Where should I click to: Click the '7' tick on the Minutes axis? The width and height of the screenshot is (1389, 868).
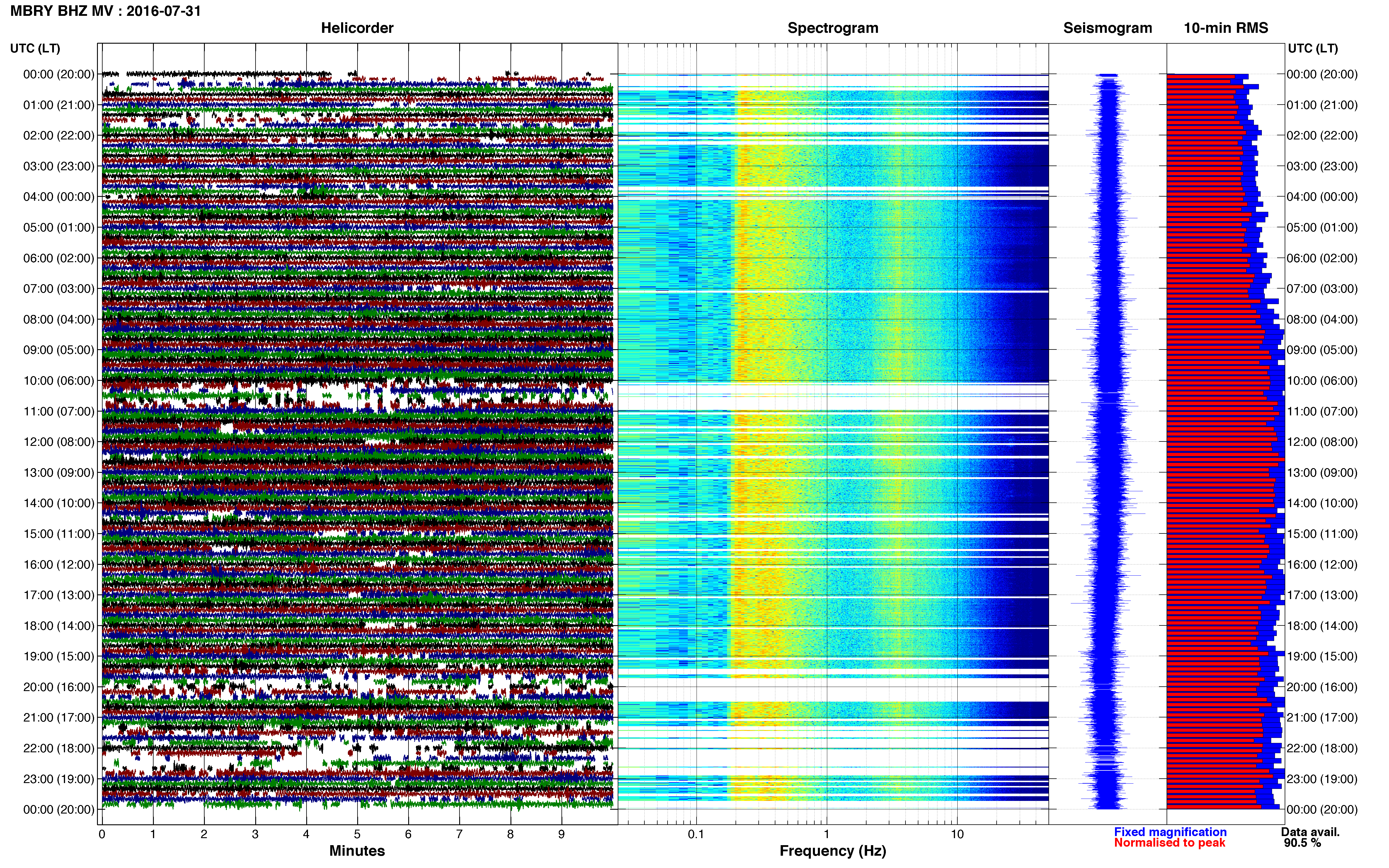pos(459,835)
